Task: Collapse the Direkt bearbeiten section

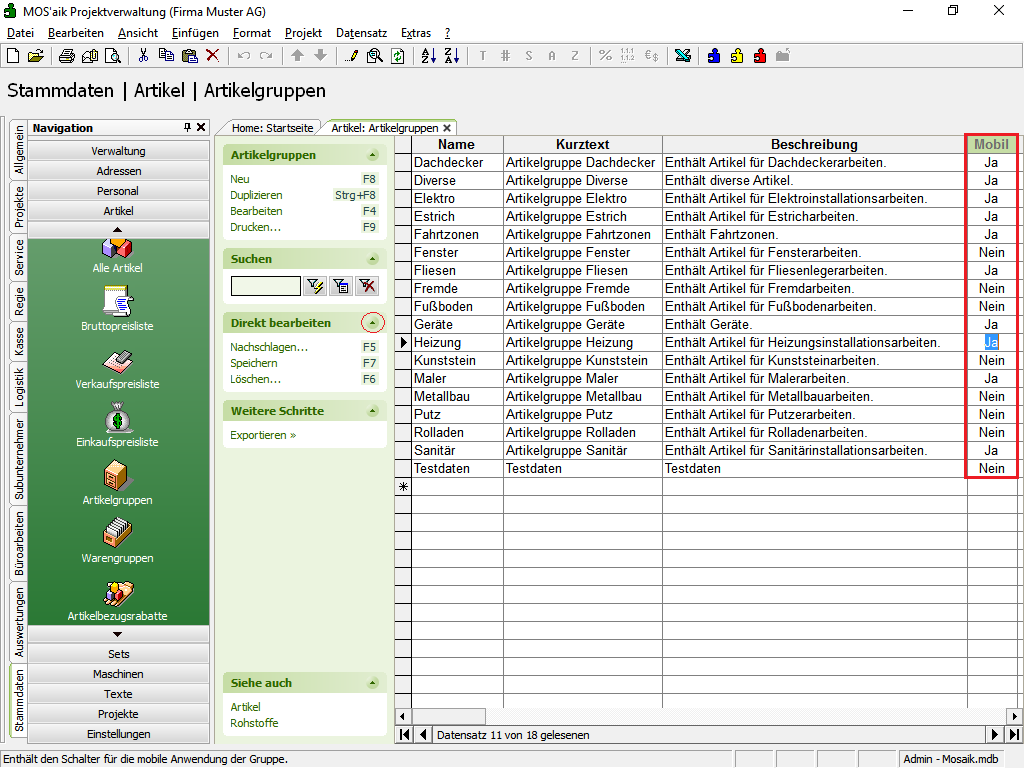Action: tap(373, 323)
